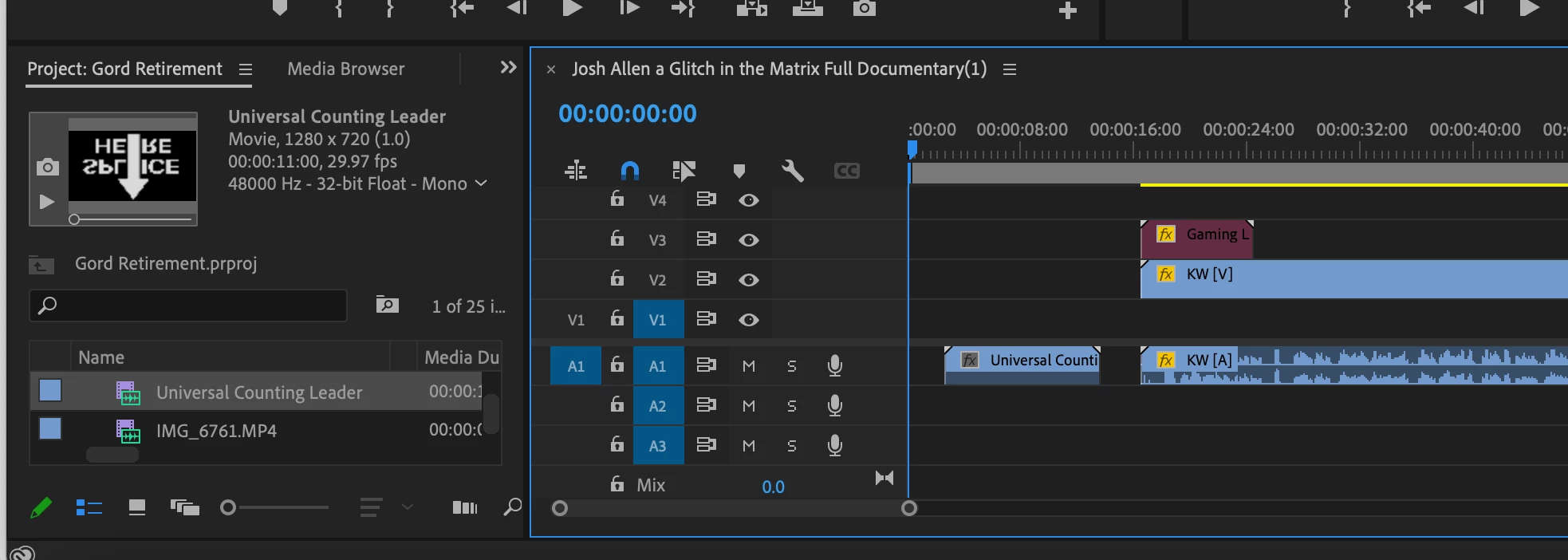1568x560 pixels.
Task: Solo audio track A2
Action: point(791,406)
